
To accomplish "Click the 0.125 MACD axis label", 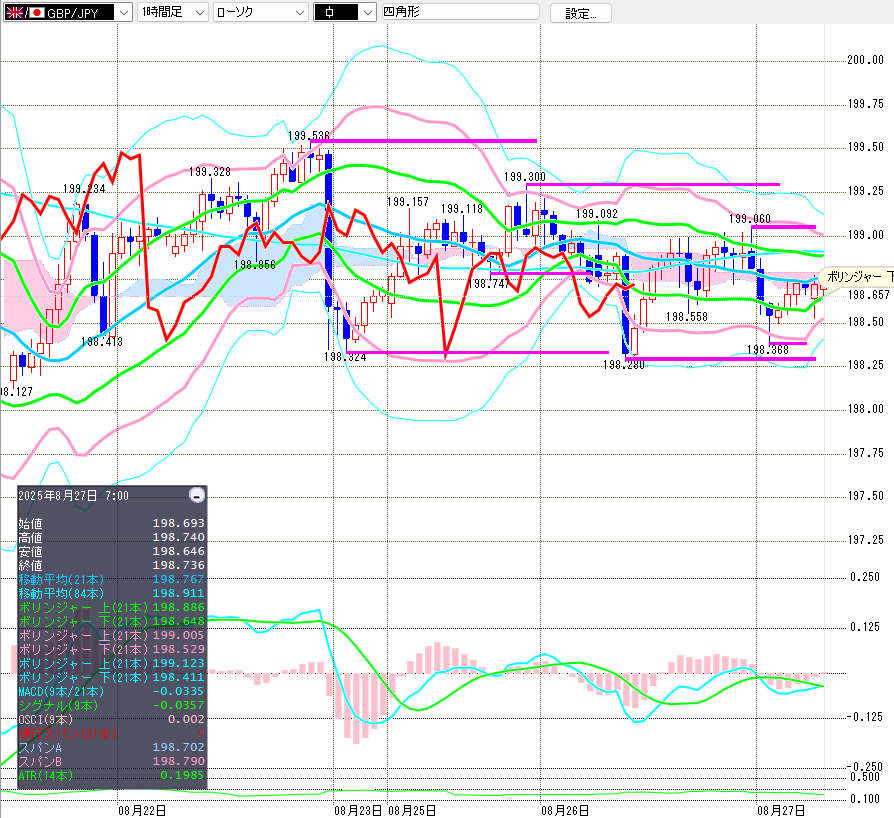I will click(865, 627).
